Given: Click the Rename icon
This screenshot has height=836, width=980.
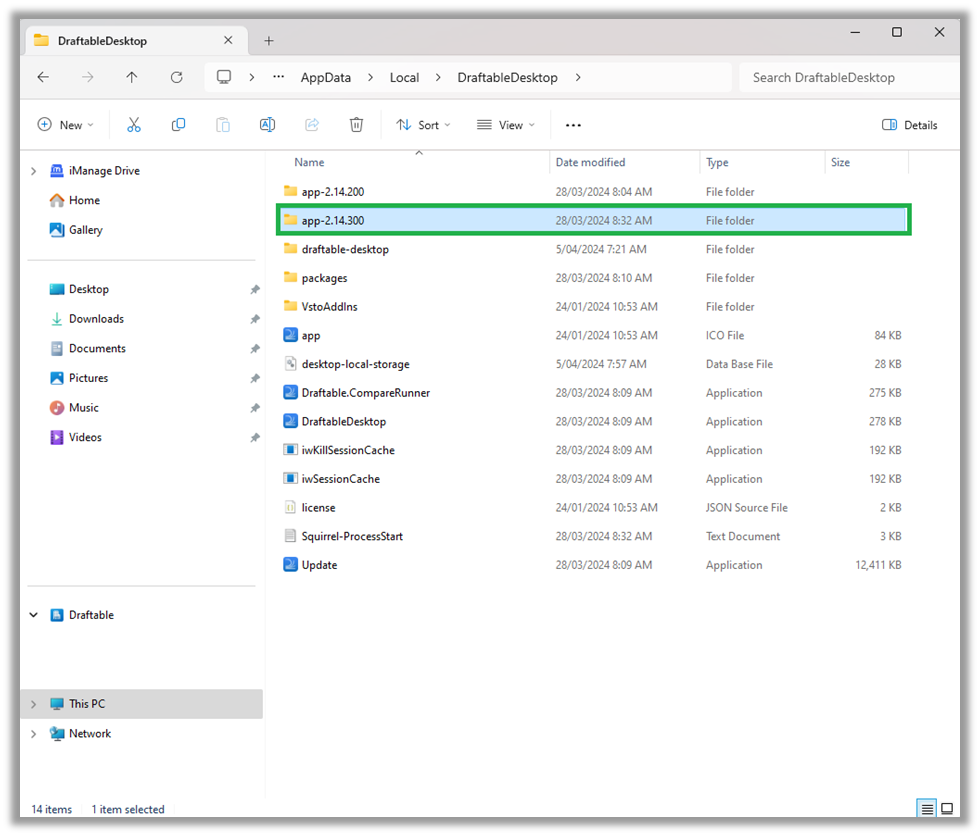Looking at the screenshot, I should 267,125.
